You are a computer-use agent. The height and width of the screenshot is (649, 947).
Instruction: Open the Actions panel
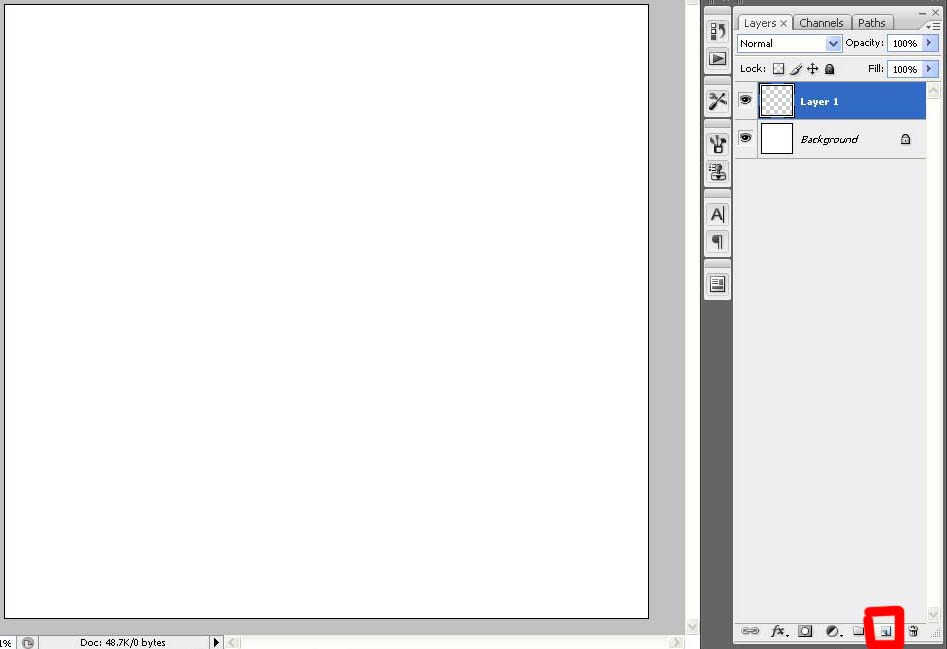coord(717,59)
